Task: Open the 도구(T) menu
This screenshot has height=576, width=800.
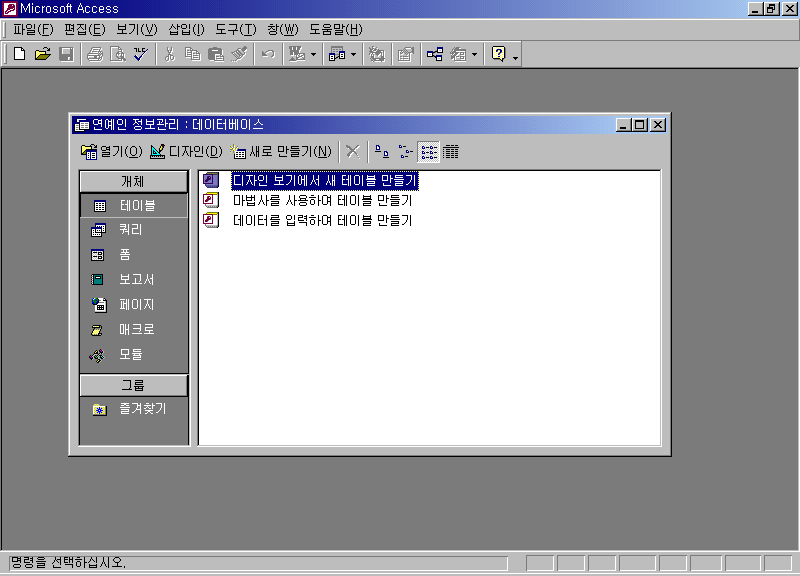Action: coord(235,30)
